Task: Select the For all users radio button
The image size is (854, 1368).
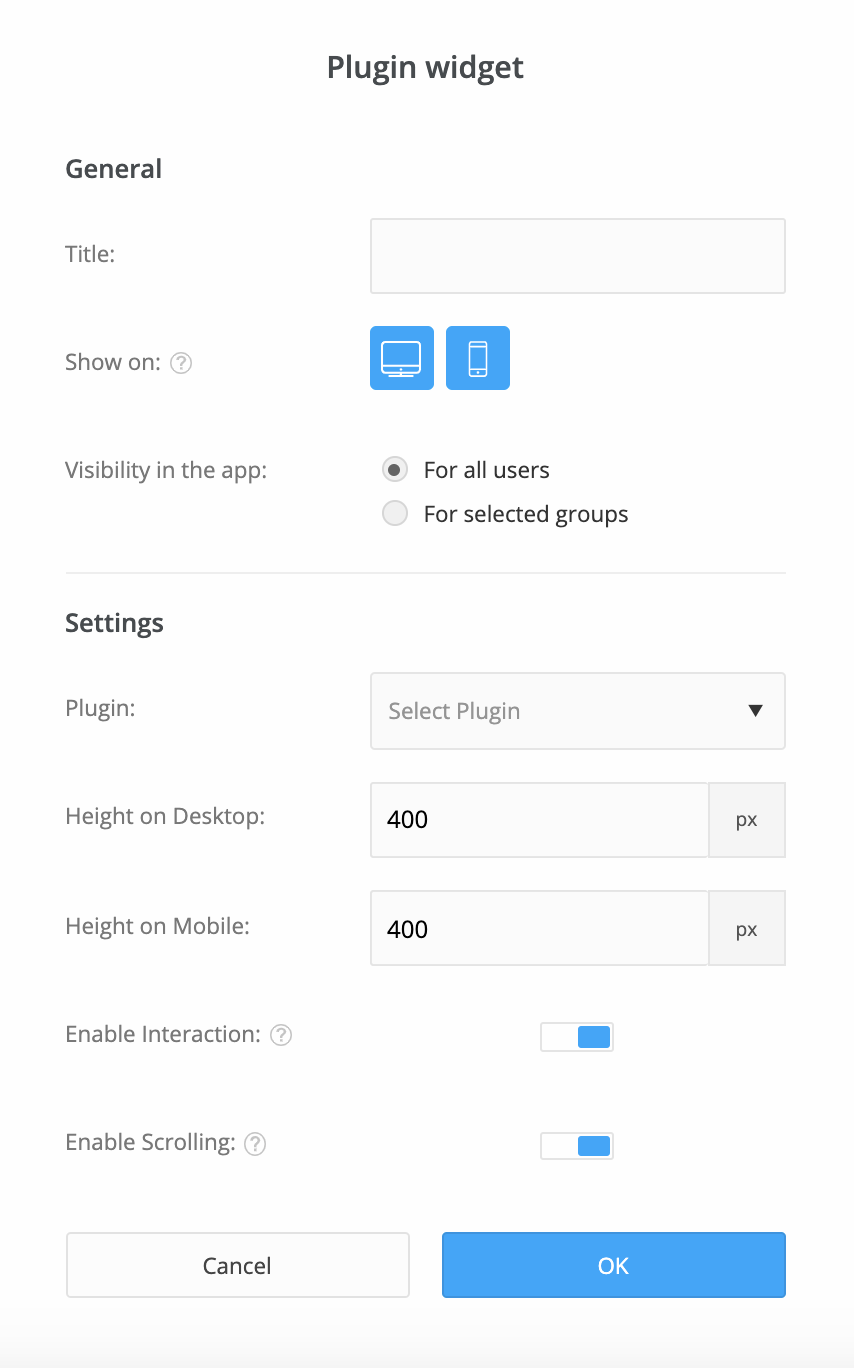Action: pyautogui.click(x=394, y=469)
